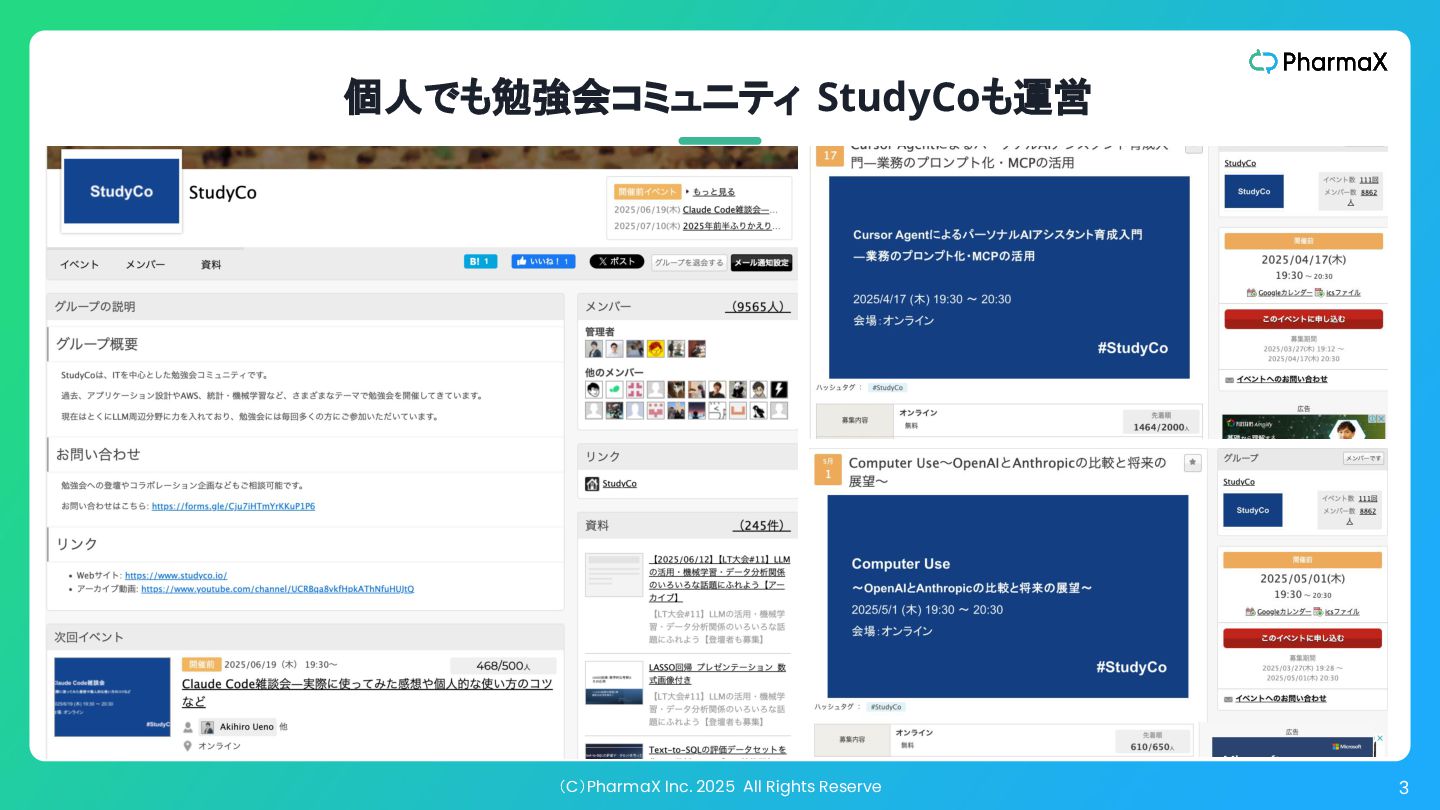The width and height of the screenshot is (1440, 810).
Task: Click the green shape member avatar
Action: pyautogui.click(x=615, y=389)
